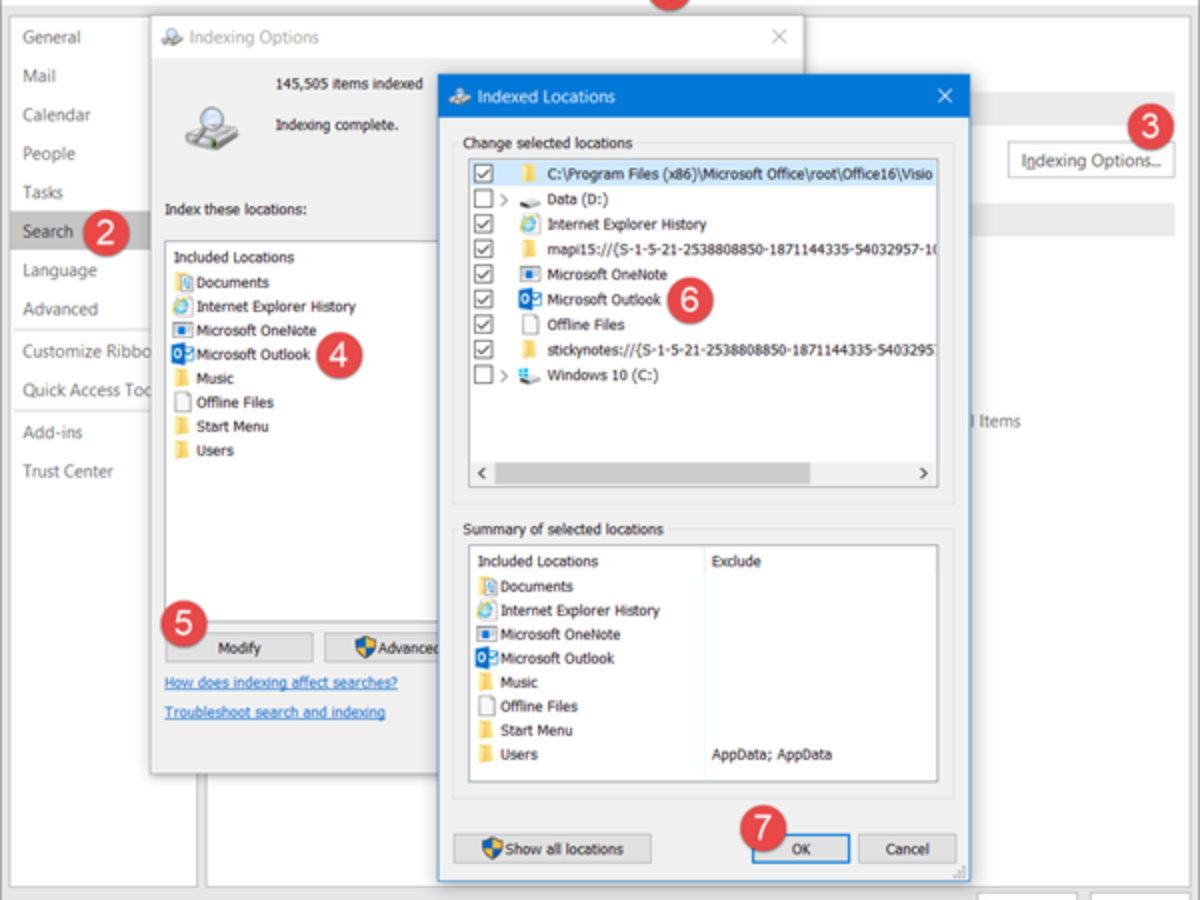This screenshot has height=900, width=1200.
Task: Check the Windows 10 (C:) checkbox
Action: [x=484, y=375]
